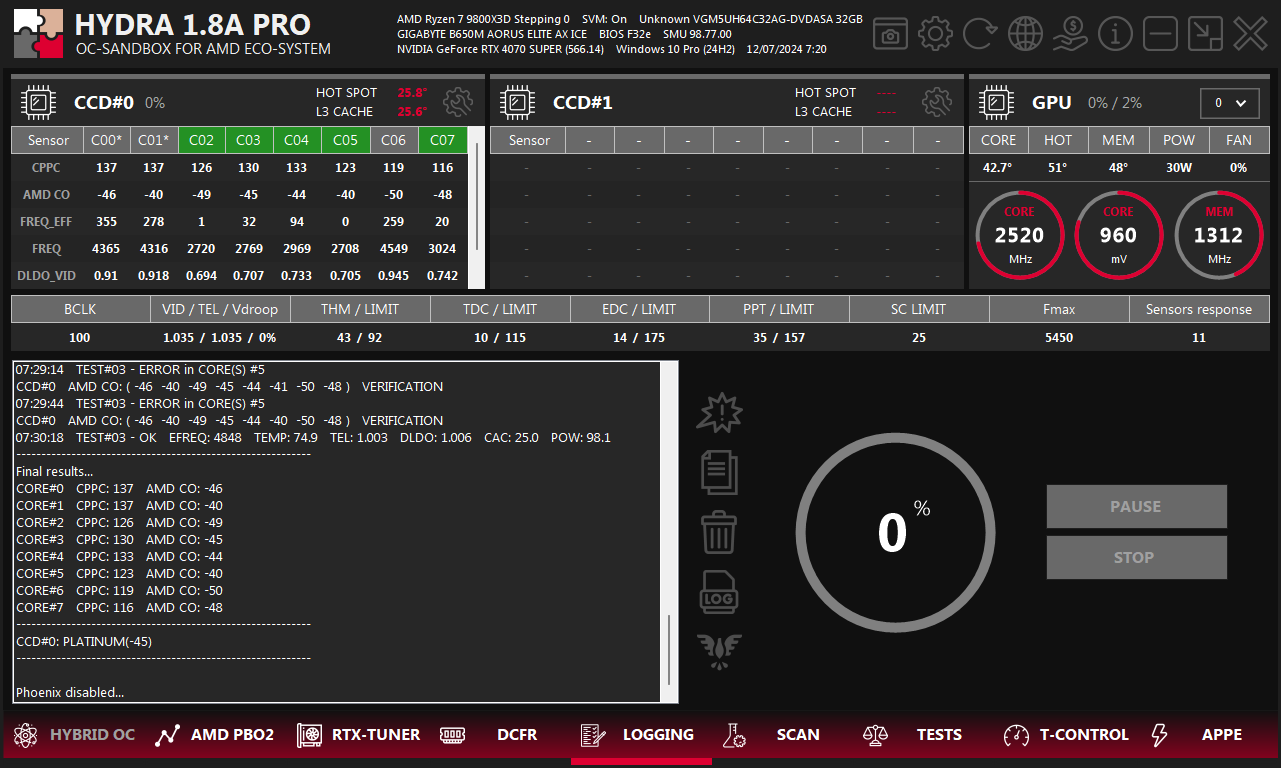The width and height of the screenshot is (1281, 768).
Task: Click the screenshot capture icon
Action: 890,34
